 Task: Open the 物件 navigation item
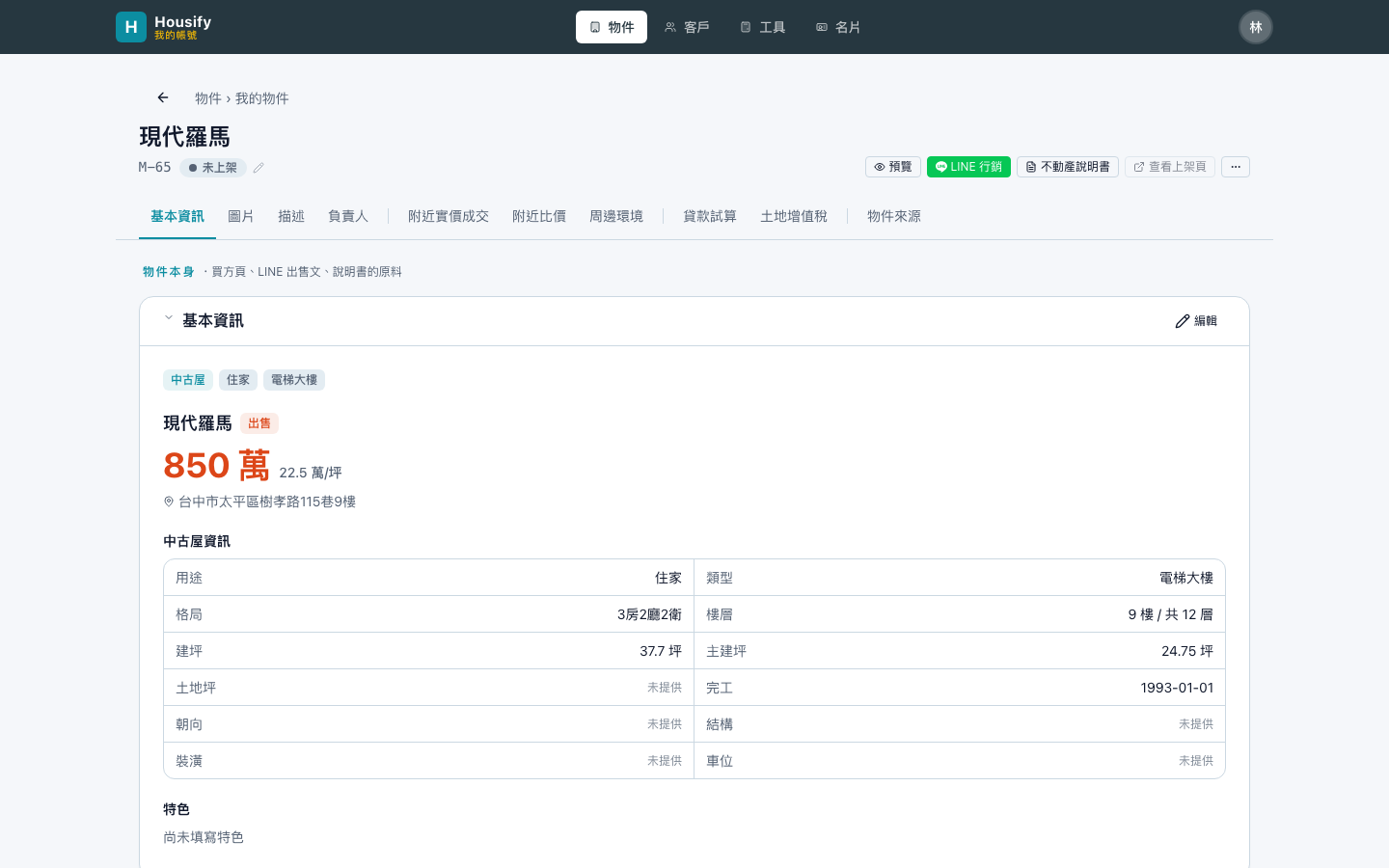point(612,27)
